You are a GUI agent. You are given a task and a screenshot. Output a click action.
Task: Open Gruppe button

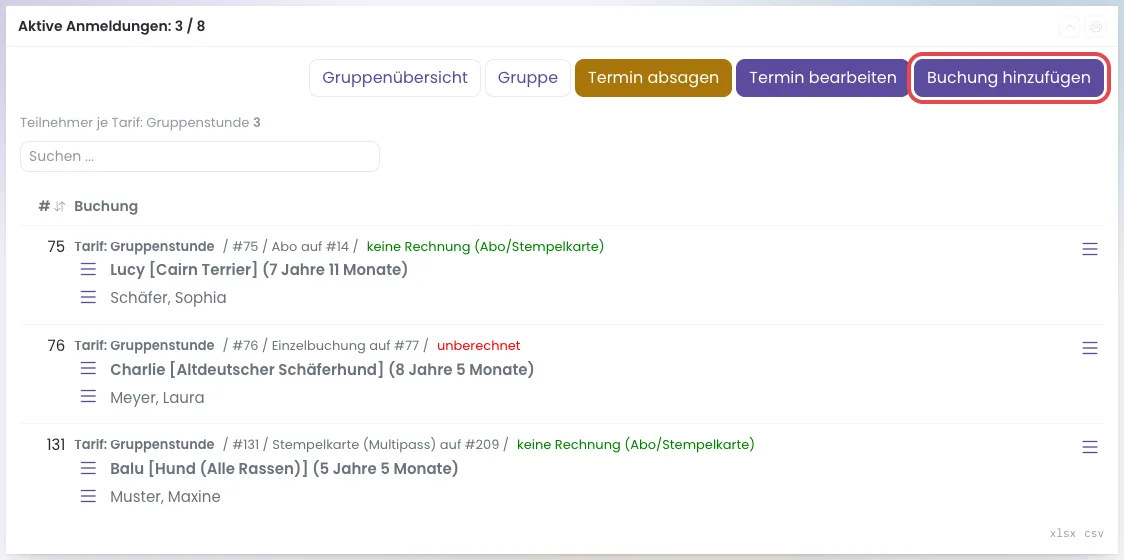(x=528, y=77)
